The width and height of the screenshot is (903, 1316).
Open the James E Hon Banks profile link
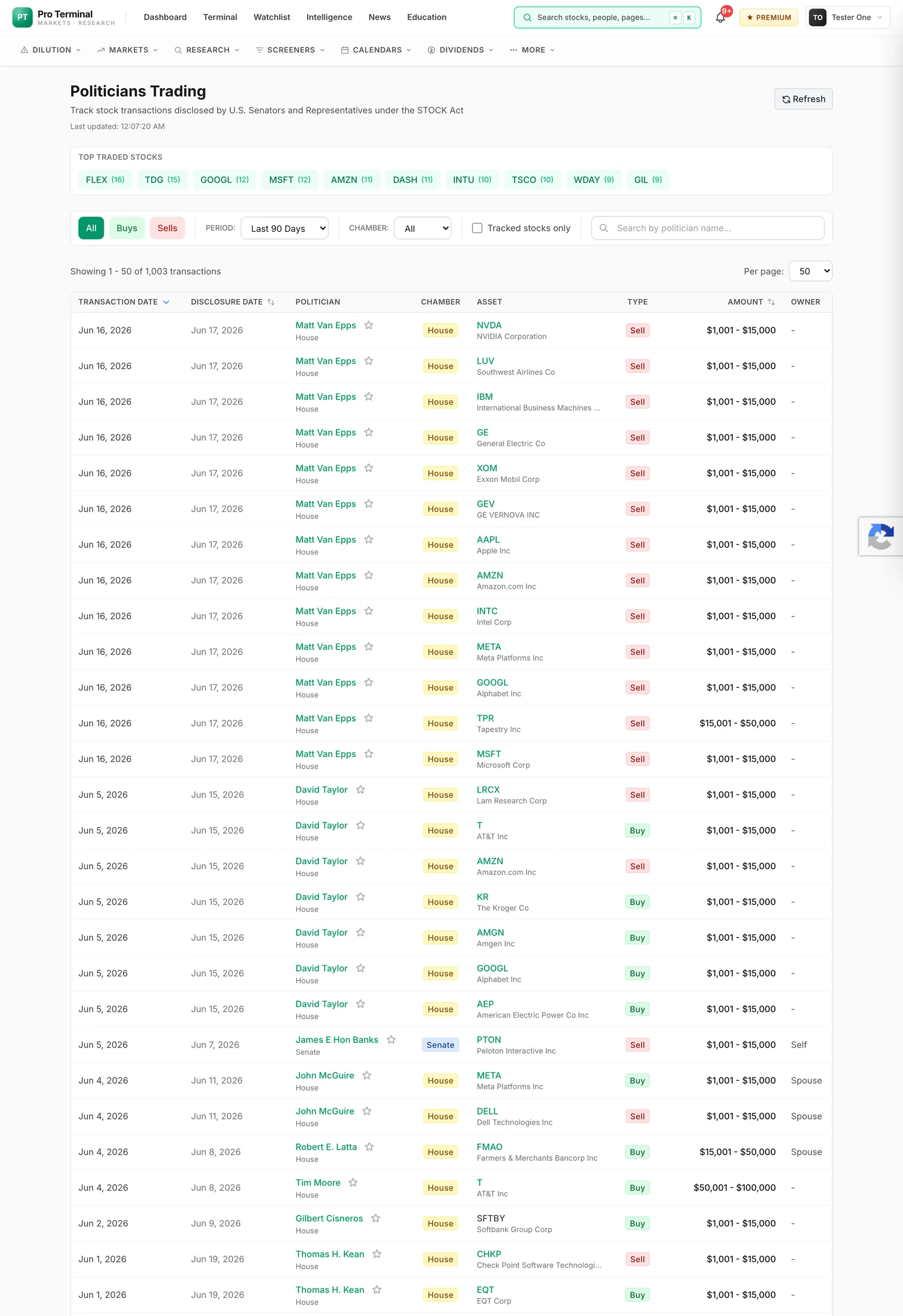[x=336, y=1040]
